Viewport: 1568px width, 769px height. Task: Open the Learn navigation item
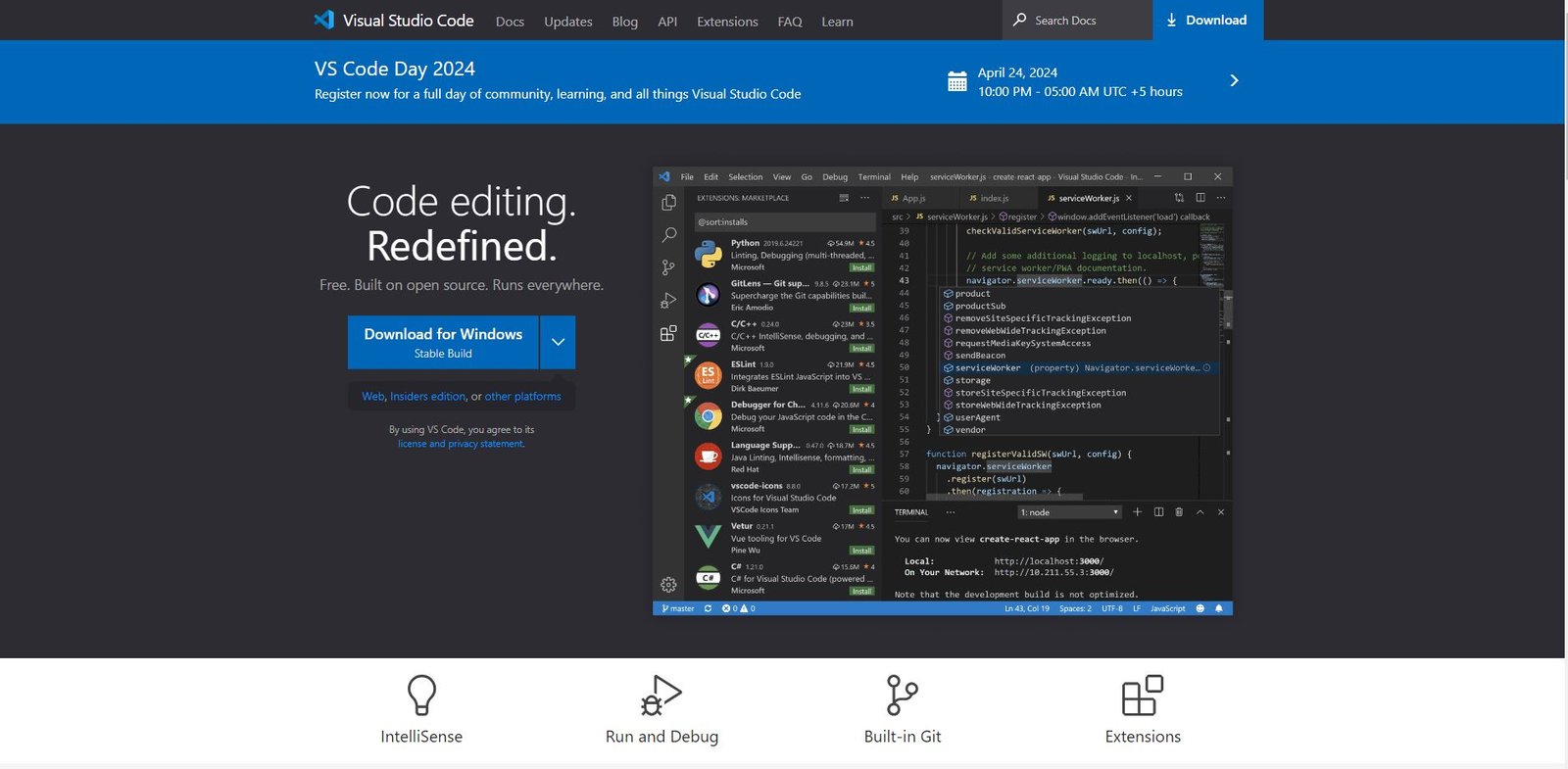[x=837, y=22]
